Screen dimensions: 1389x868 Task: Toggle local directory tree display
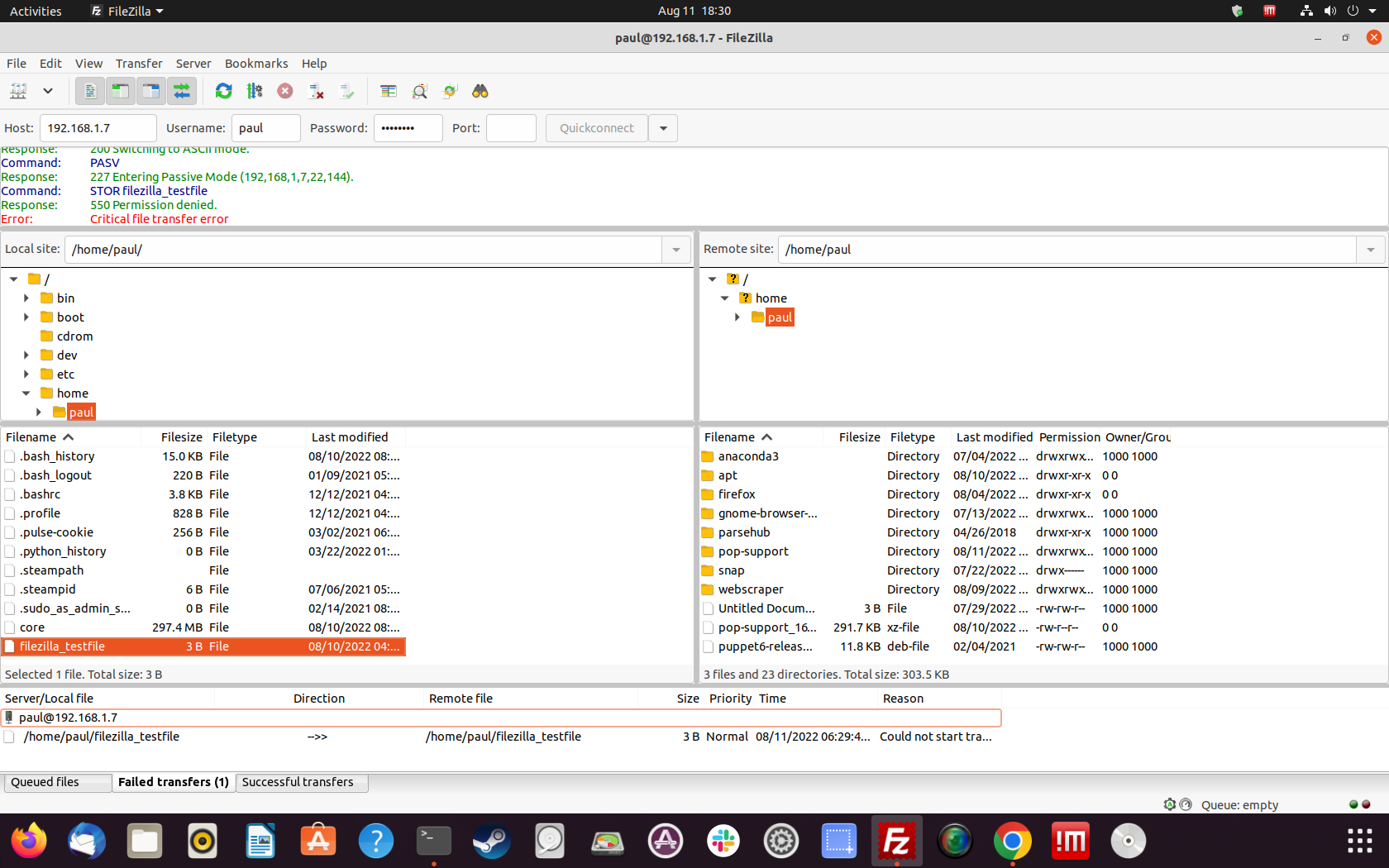click(121, 91)
